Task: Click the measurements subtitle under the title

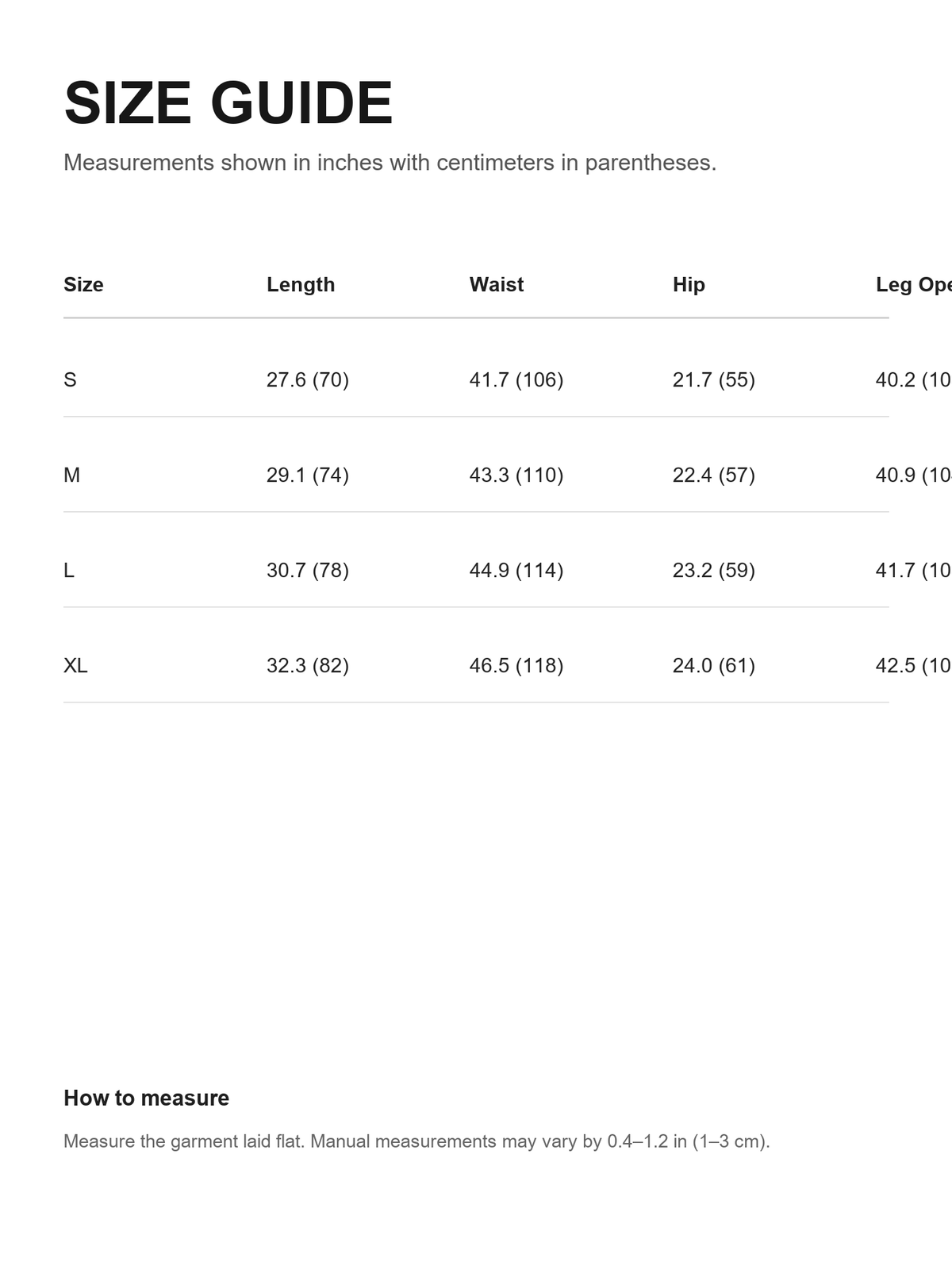Action: [390, 163]
